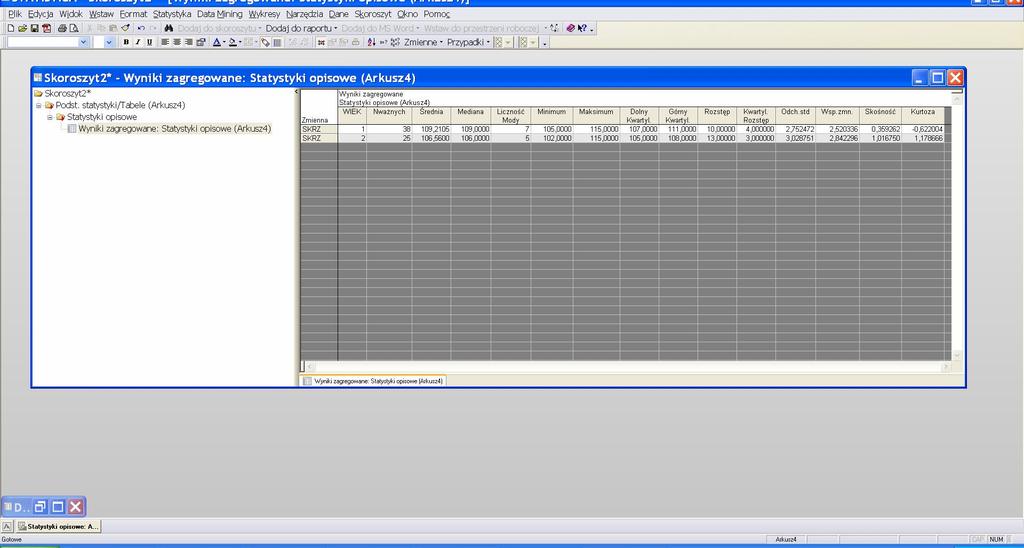Click the Find binoculars icon
Image resolution: width=1024 pixels, height=548 pixels.
click(168, 28)
